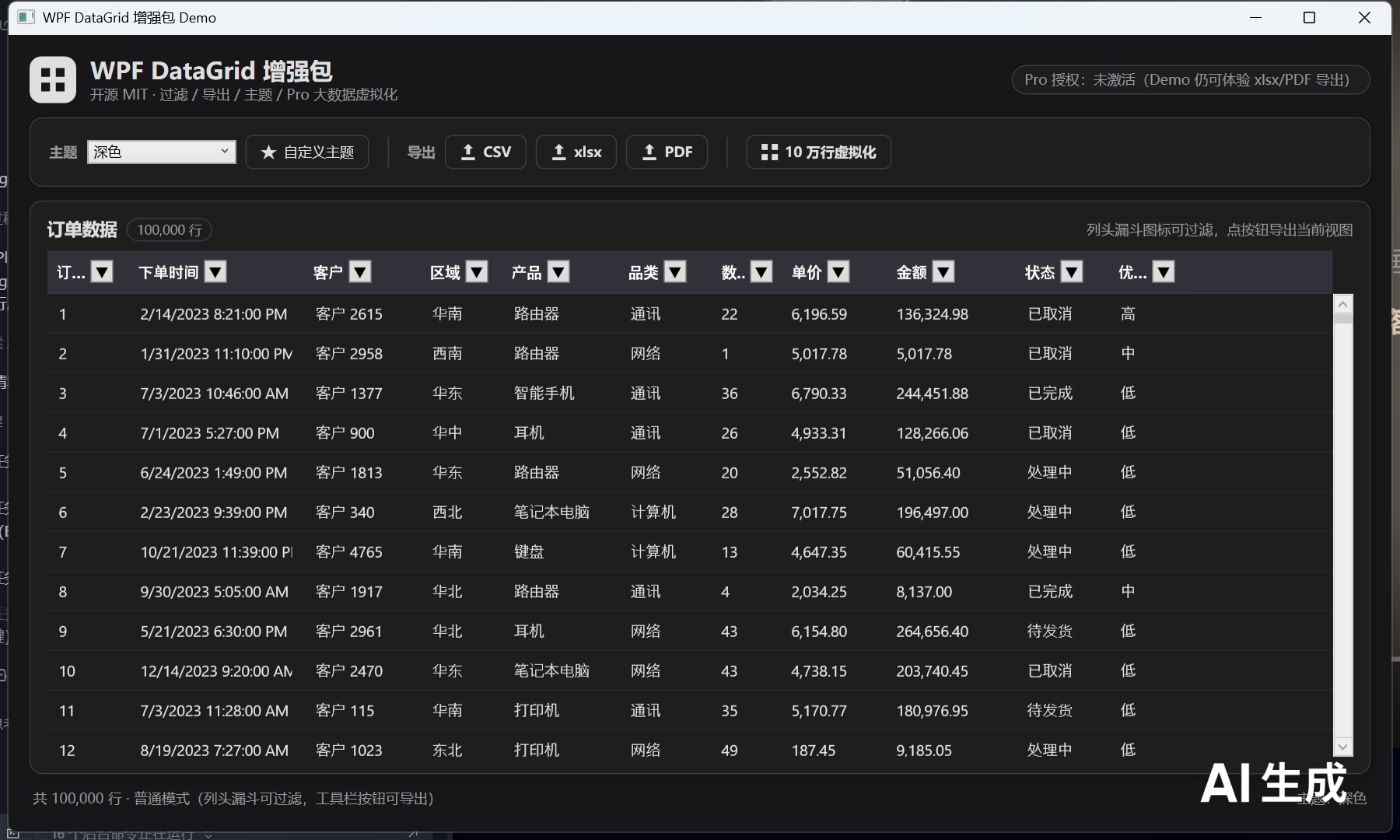Select cell 7/3/2023 11:28:00 AM
The image size is (1400, 840).
click(215, 711)
